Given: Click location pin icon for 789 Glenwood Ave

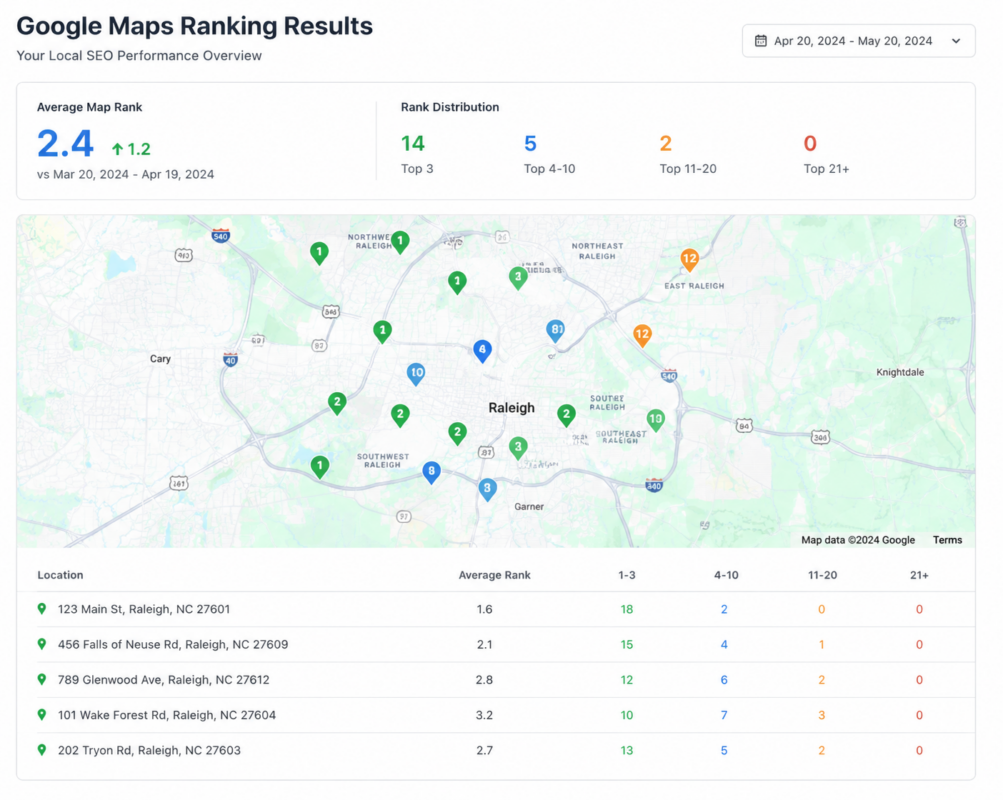Looking at the screenshot, I should pyautogui.click(x=42, y=679).
